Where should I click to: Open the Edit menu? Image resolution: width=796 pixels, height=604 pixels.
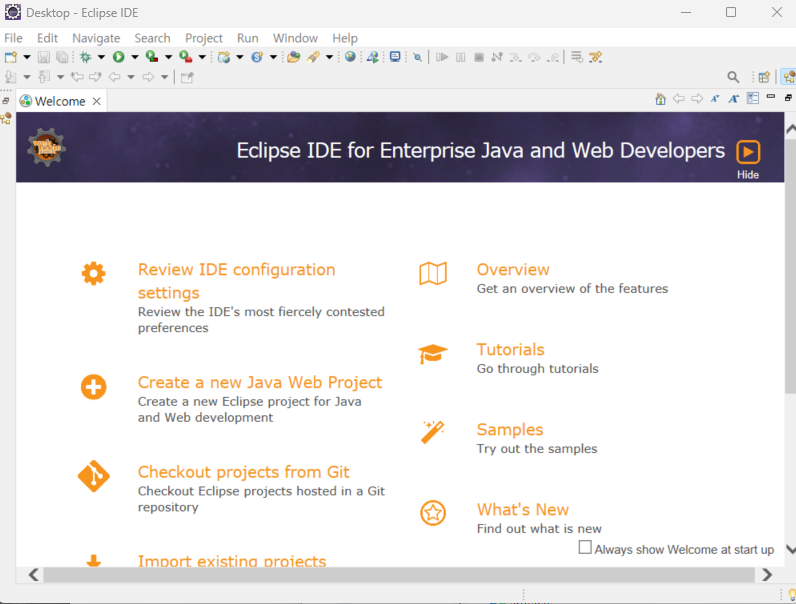(x=47, y=38)
